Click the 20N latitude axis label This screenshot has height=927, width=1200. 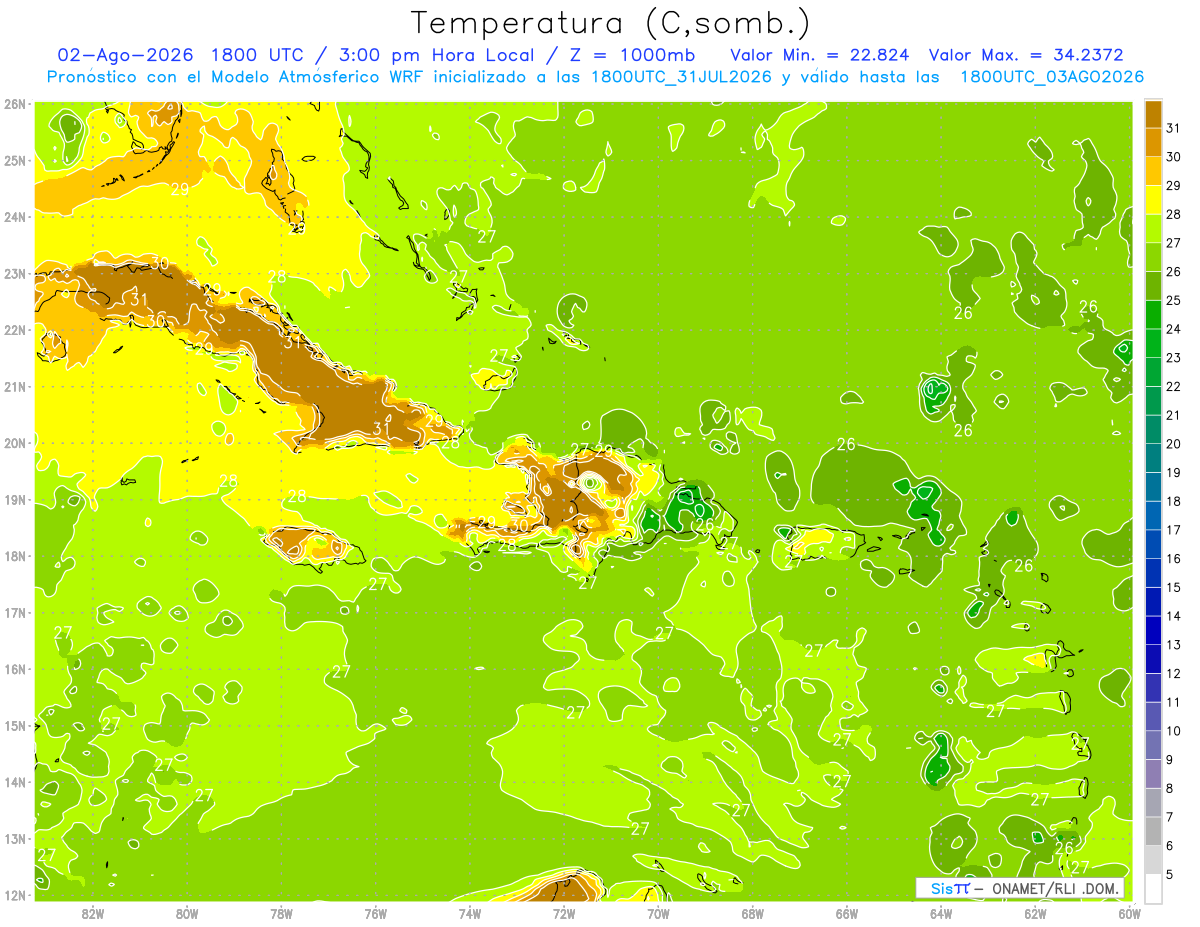(14, 443)
